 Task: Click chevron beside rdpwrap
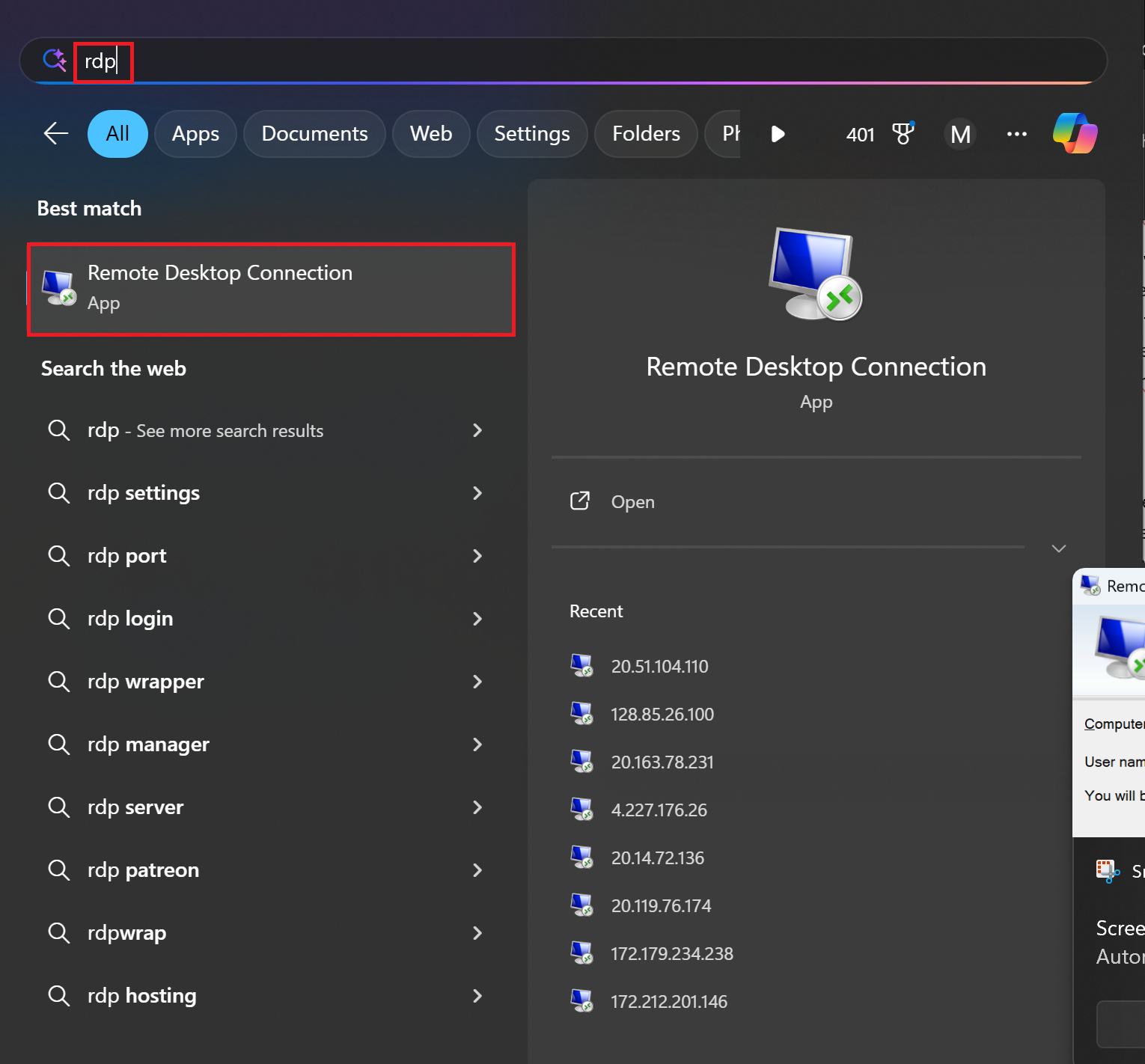tap(477, 933)
